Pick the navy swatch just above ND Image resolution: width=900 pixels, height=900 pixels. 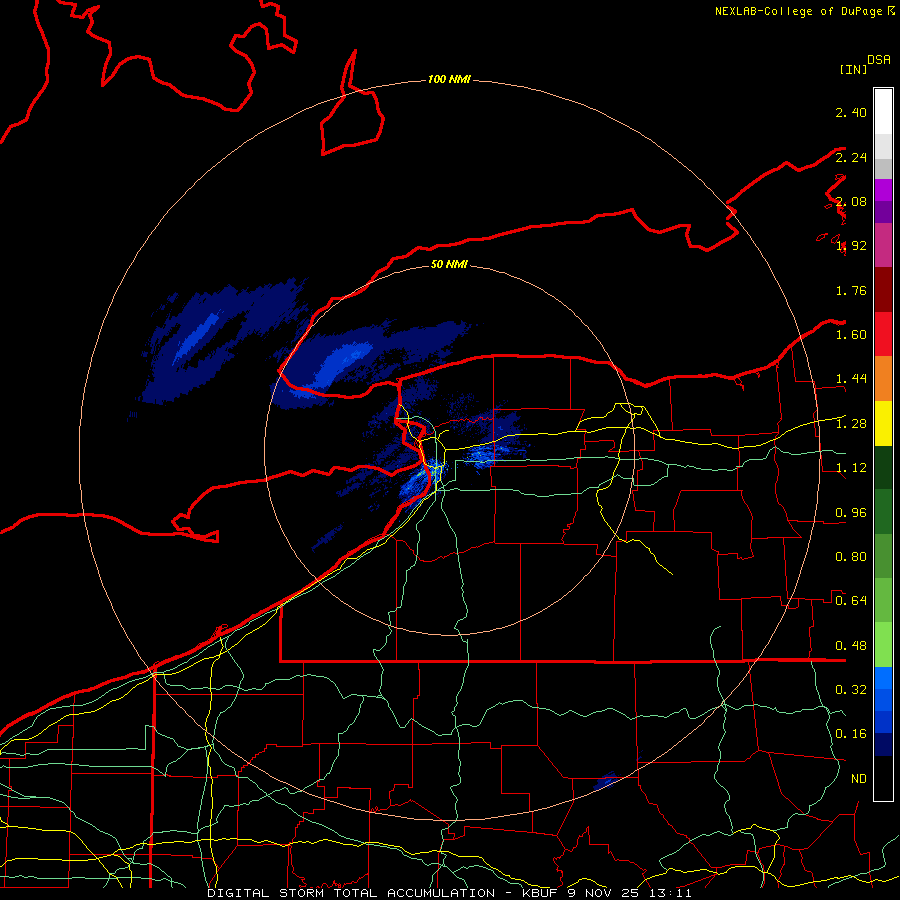[883, 745]
